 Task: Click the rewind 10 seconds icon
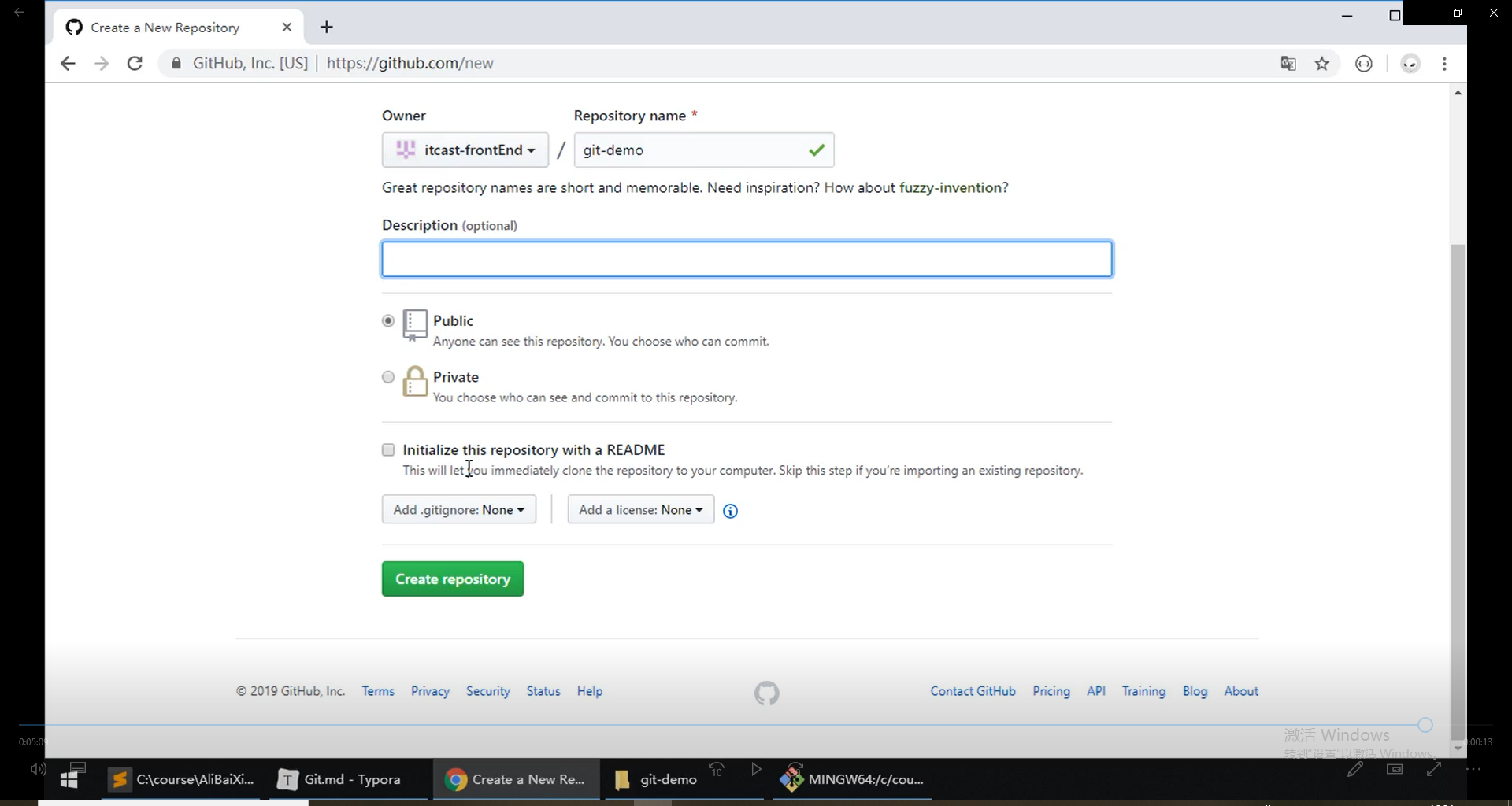[717, 769]
